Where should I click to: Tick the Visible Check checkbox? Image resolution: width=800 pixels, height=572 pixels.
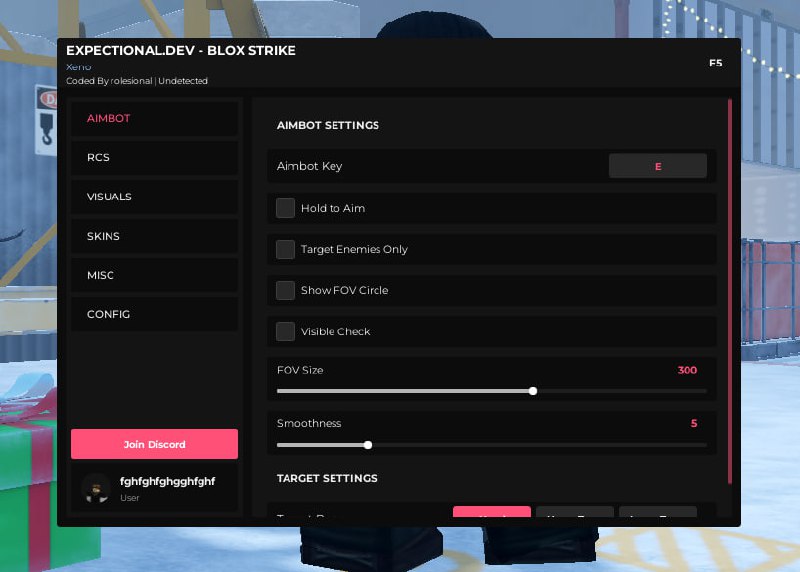285,332
